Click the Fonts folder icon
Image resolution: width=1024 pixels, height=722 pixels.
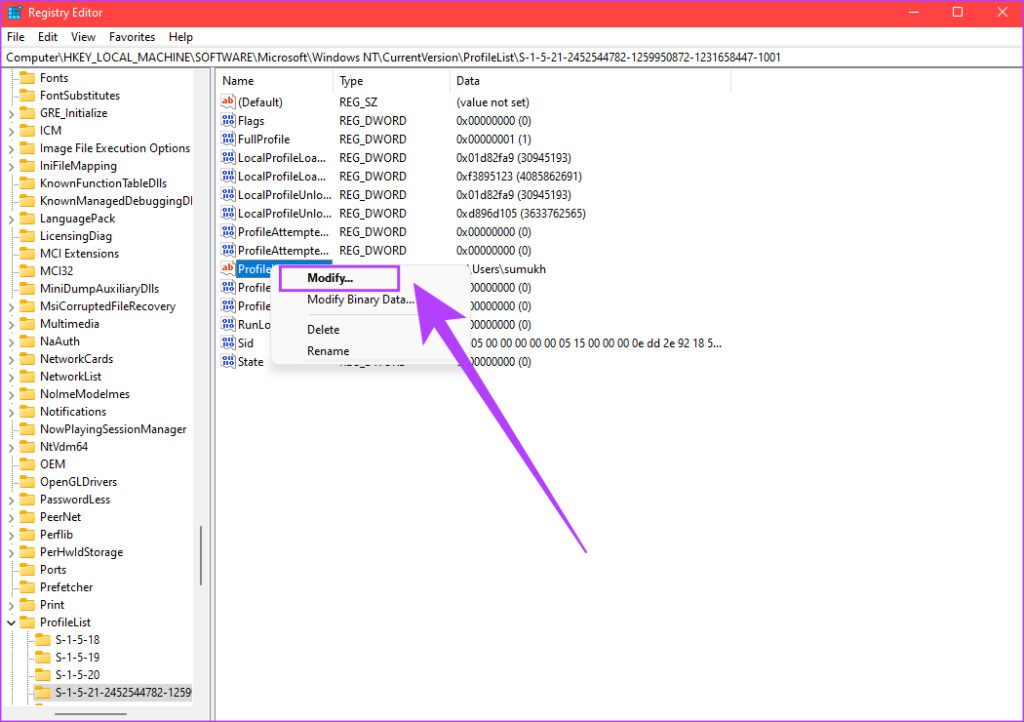27,78
